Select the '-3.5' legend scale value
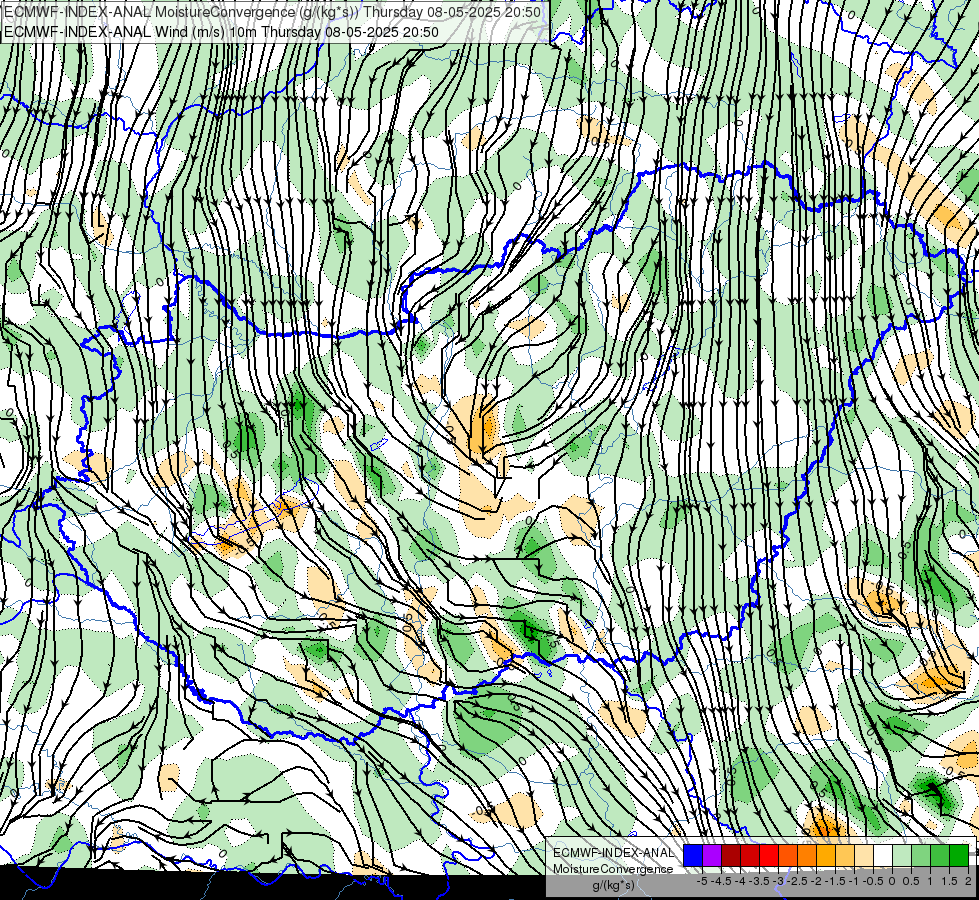 point(759,881)
